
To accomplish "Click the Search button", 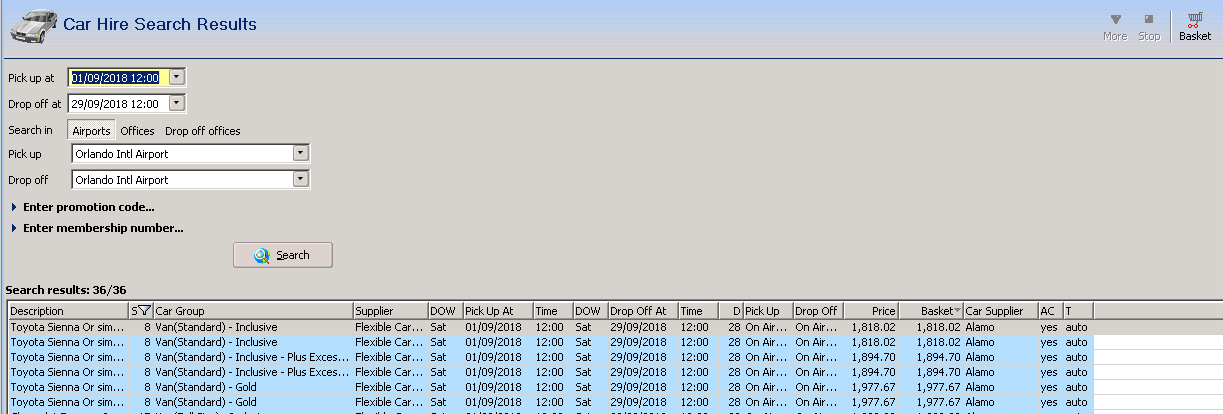I will [x=283, y=255].
